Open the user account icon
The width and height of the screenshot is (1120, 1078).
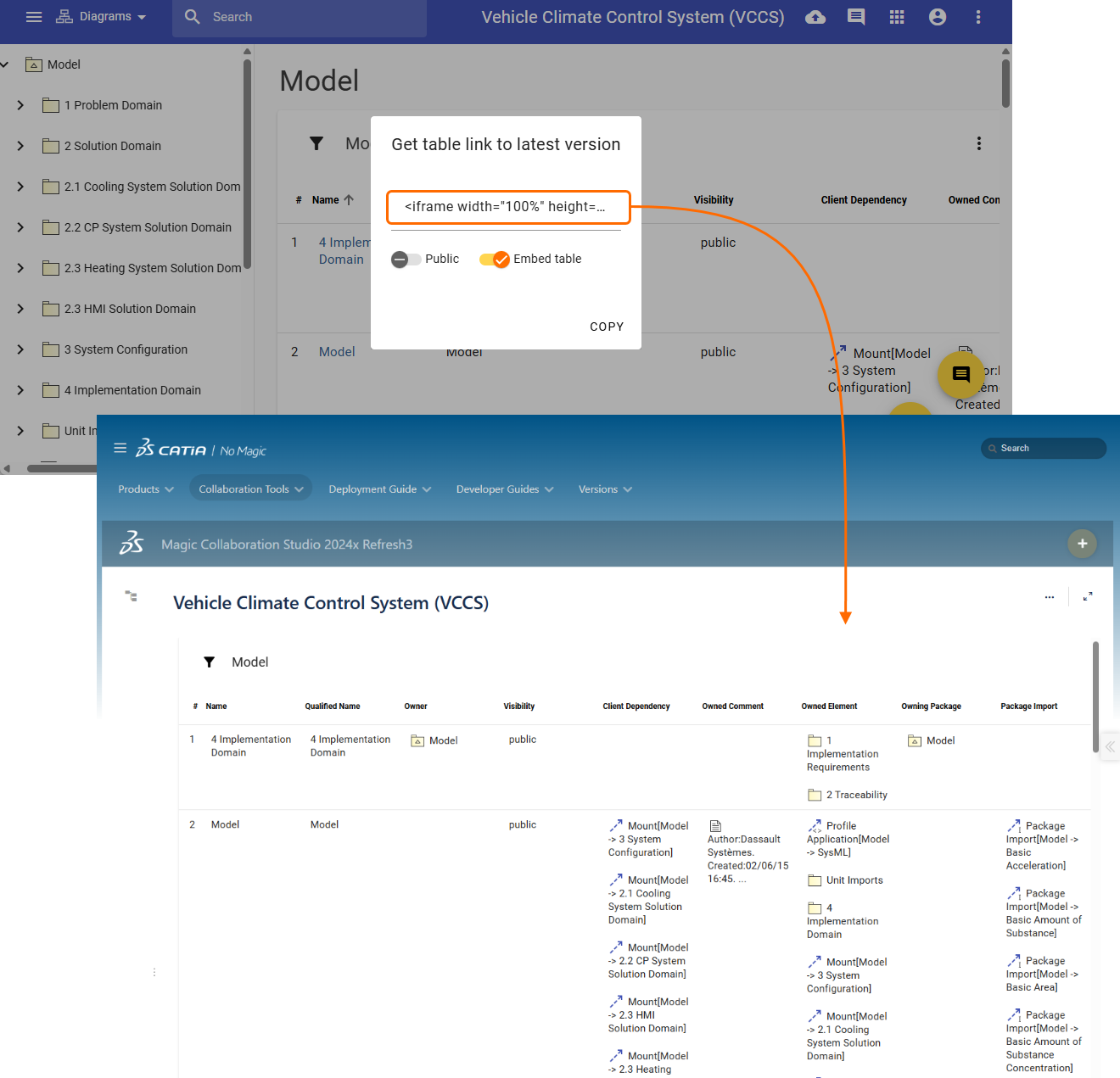coord(938,17)
